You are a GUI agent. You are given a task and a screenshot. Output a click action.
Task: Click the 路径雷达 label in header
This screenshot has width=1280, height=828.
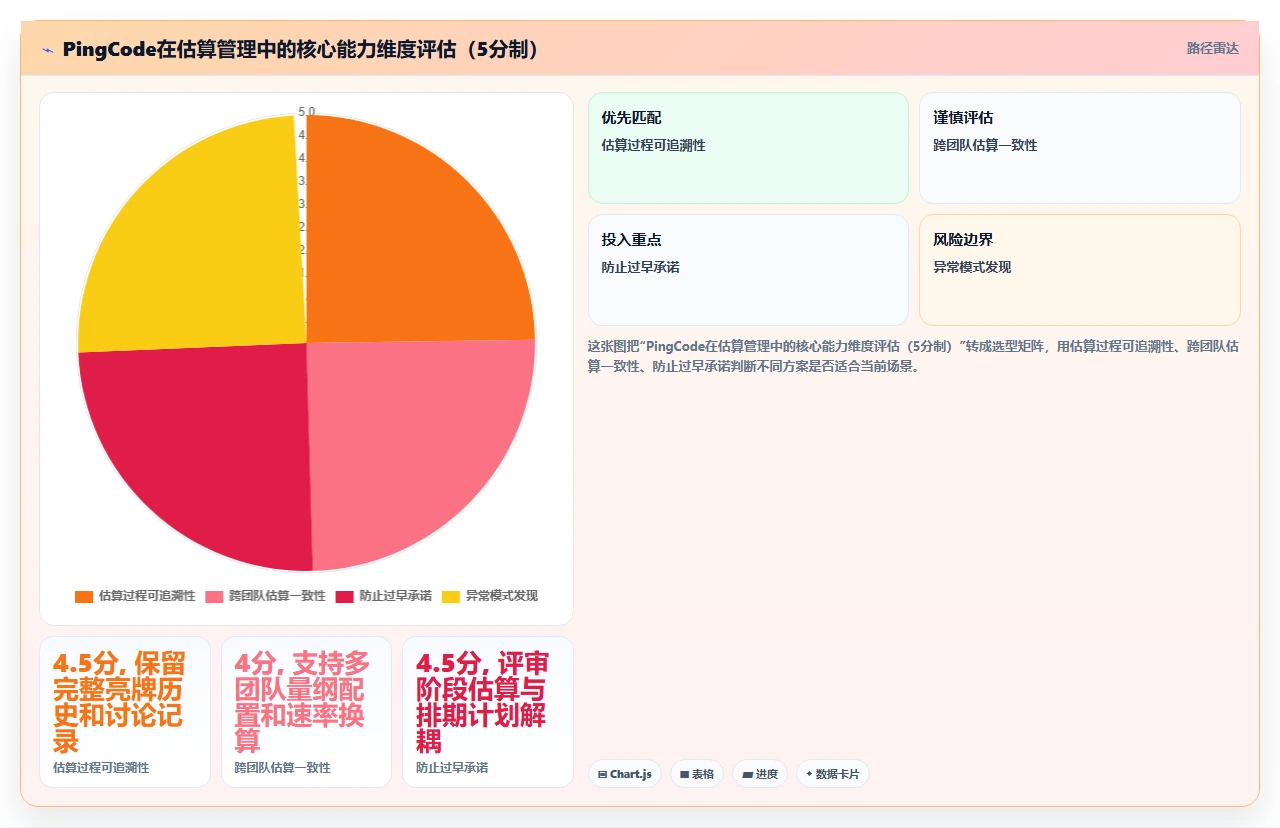pos(1212,48)
